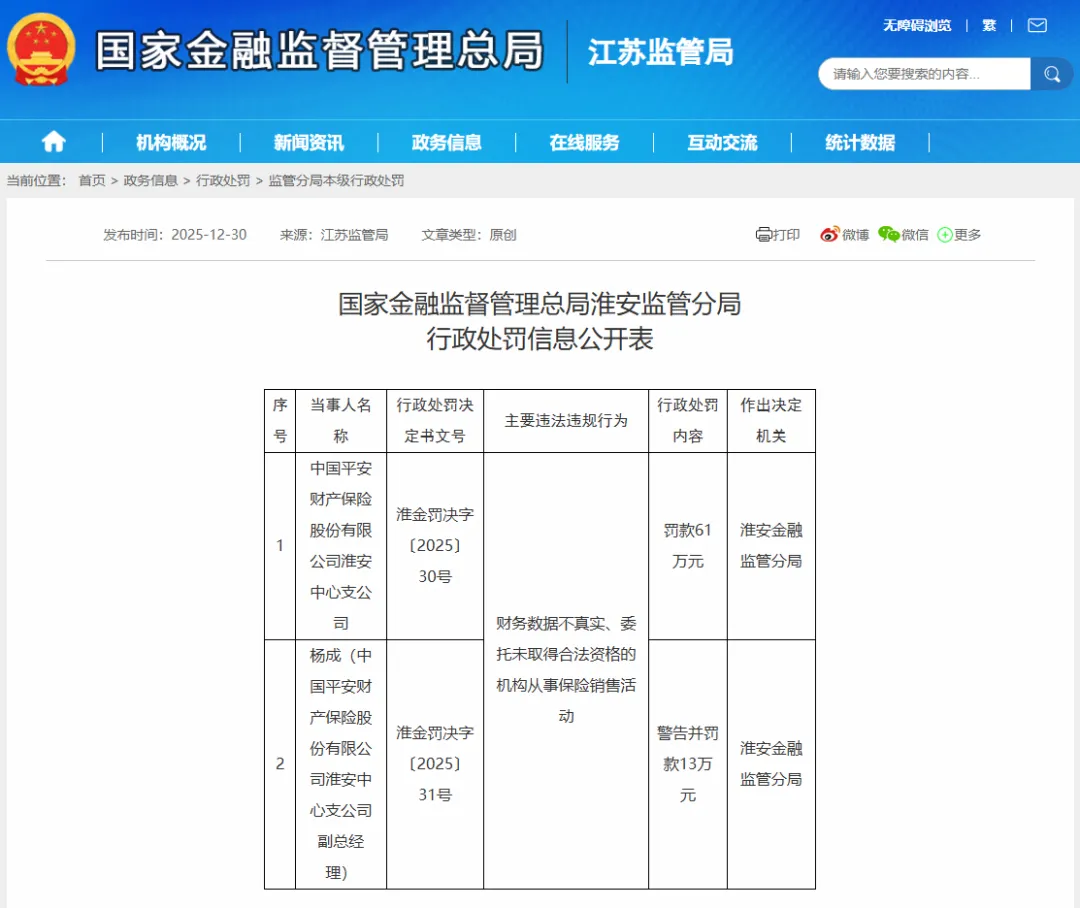Click the source 江苏监管局 text
The width and height of the screenshot is (1080, 908).
pyautogui.click(x=354, y=235)
